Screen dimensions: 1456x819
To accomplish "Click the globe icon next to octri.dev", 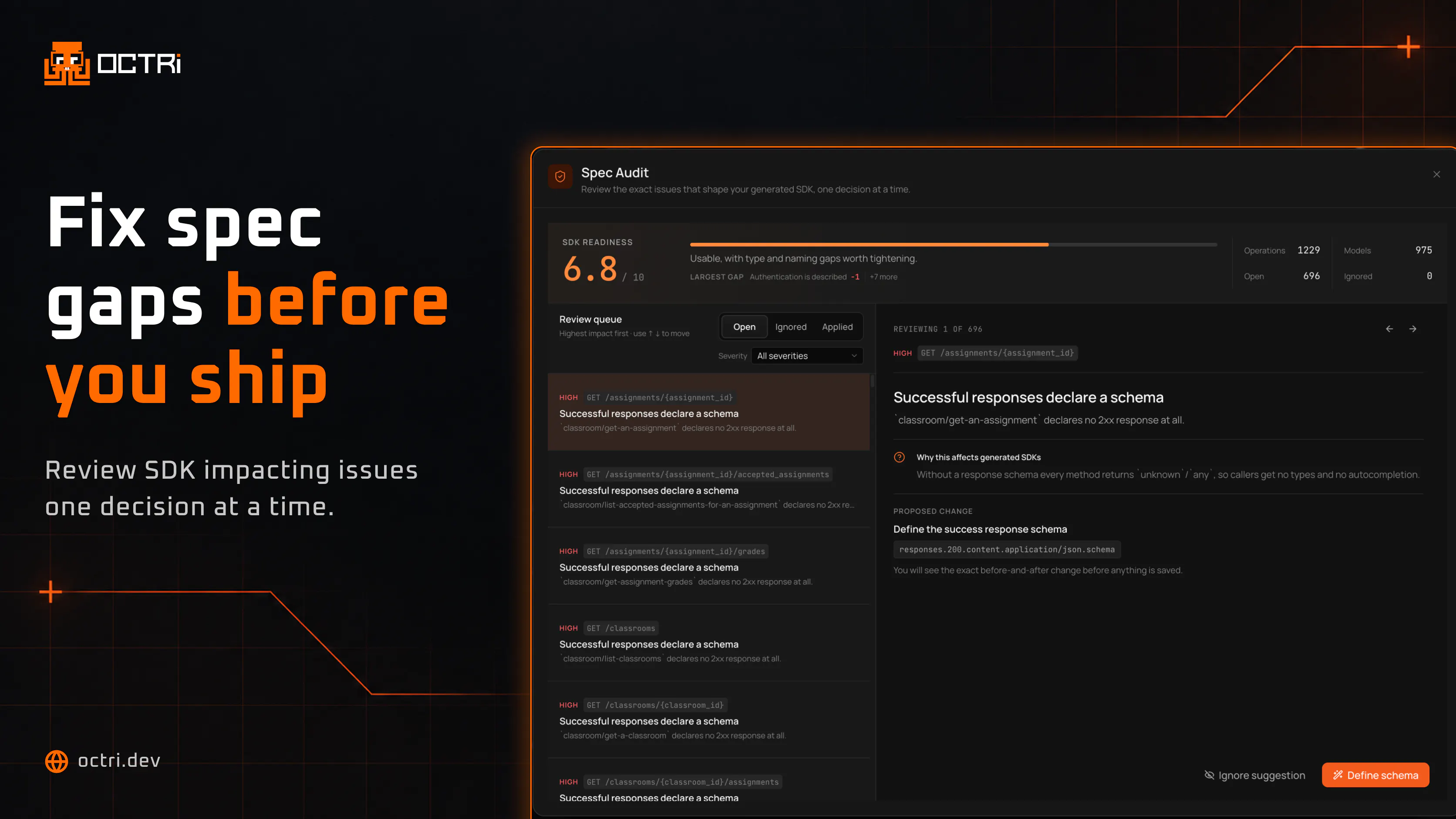I will (57, 761).
